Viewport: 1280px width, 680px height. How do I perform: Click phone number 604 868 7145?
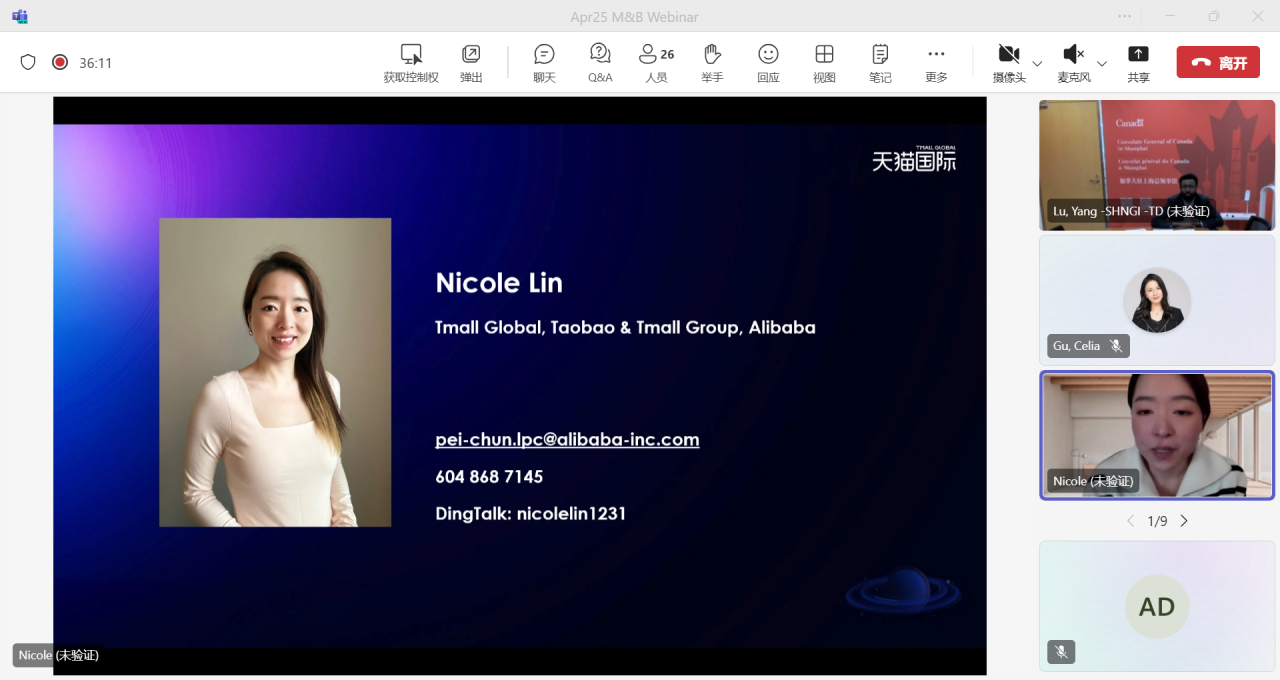(x=489, y=477)
